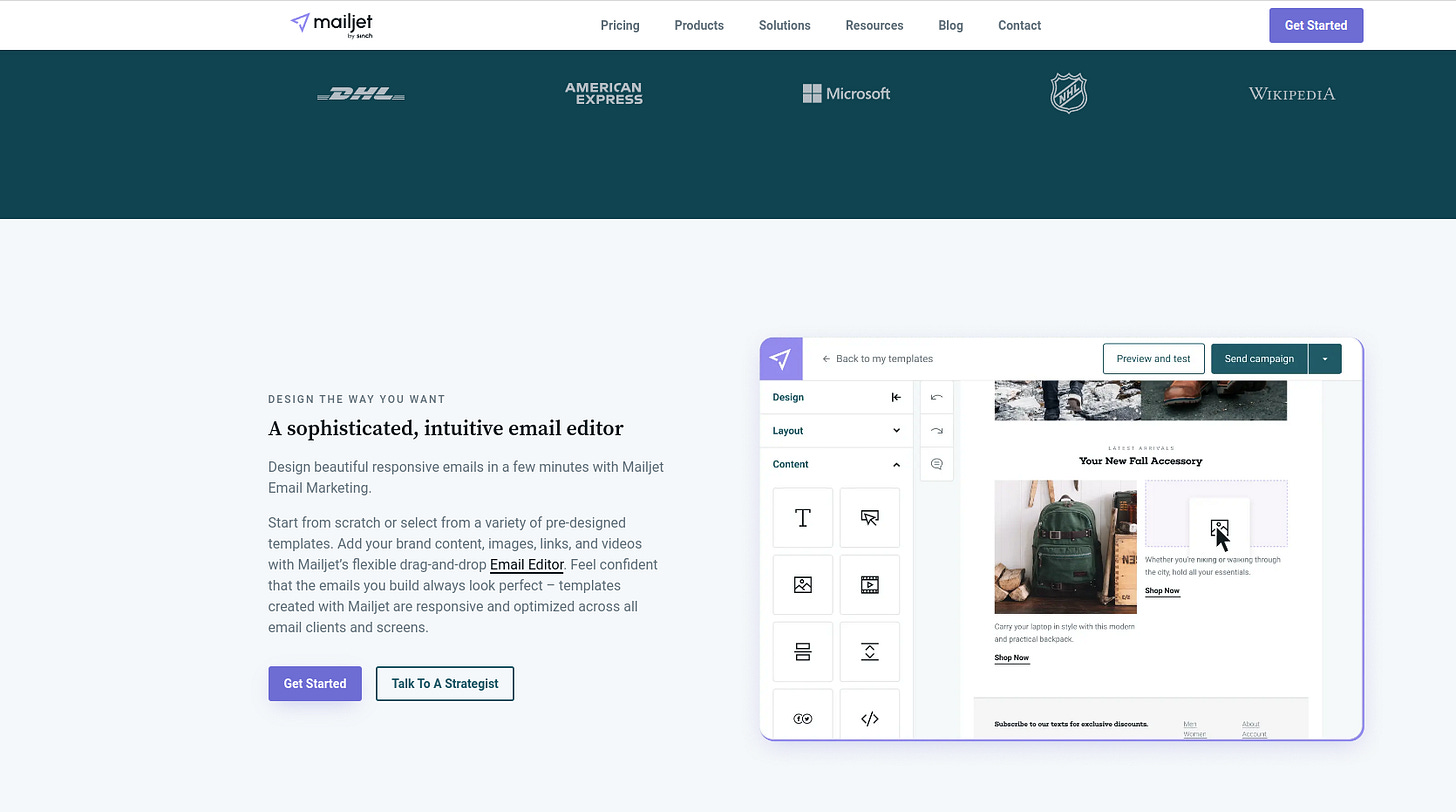The height and width of the screenshot is (812, 1456).
Task: Click the Wikipedia logo
Action: 1292,94
